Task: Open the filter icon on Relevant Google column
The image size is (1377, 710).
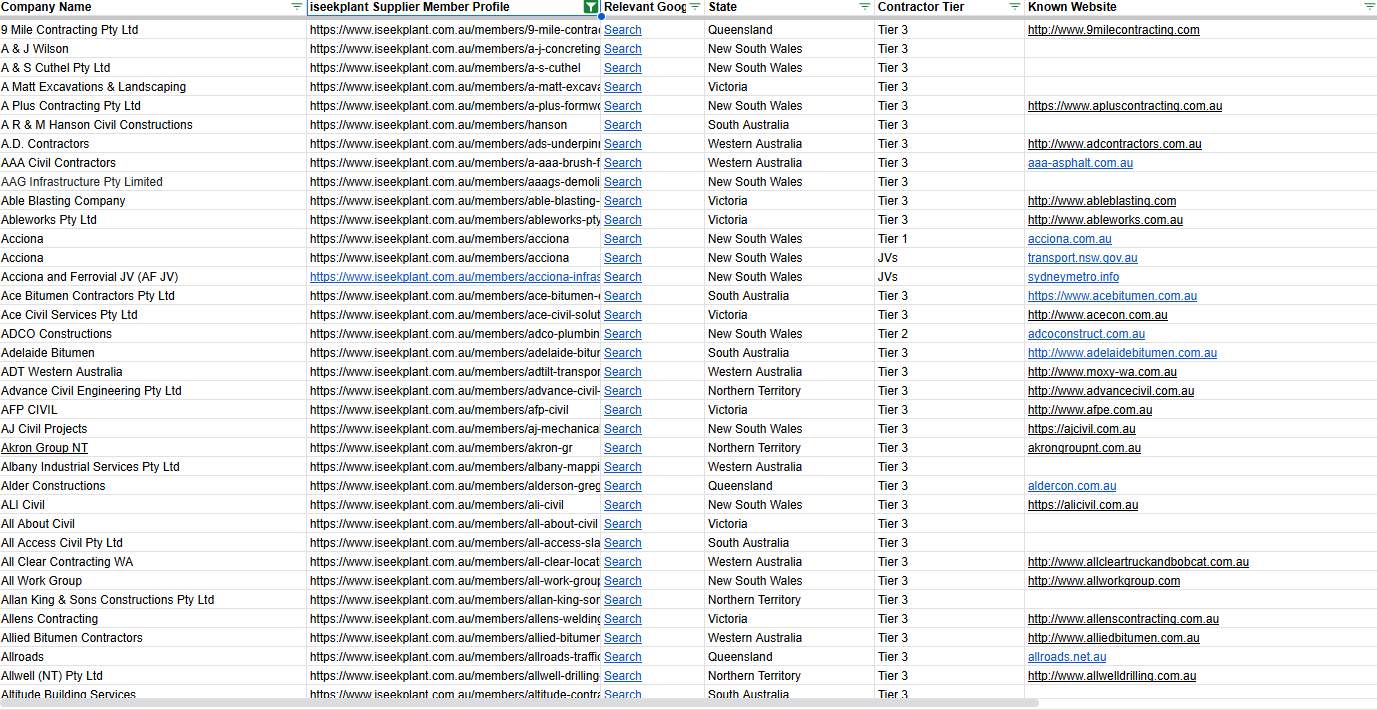Action: (695, 7)
